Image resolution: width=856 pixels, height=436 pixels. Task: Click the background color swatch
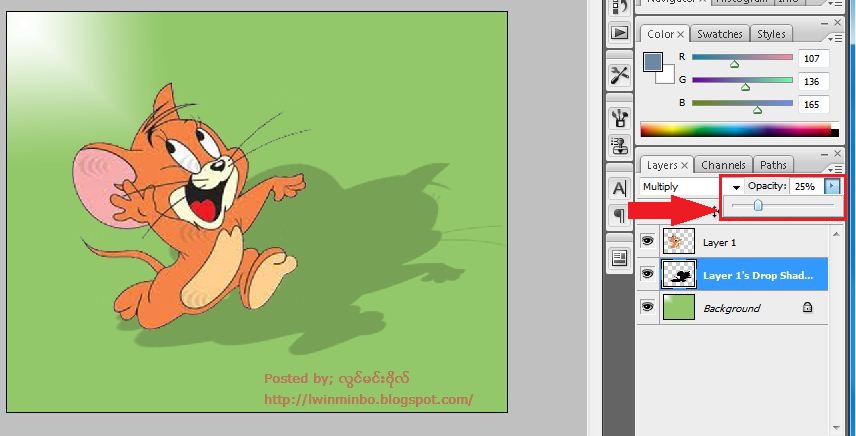pyautogui.click(x=668, y=77)
